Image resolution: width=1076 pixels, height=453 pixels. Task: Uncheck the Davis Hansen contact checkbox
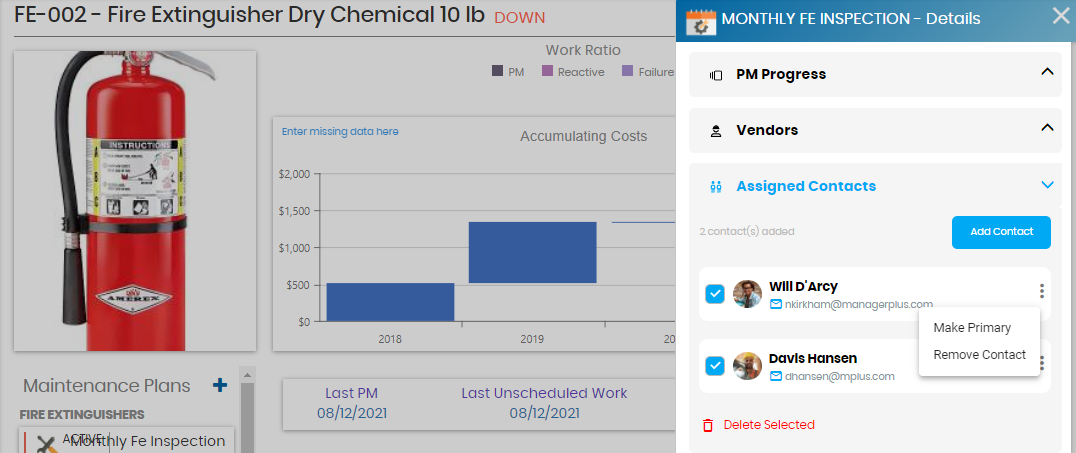point(715,366)
